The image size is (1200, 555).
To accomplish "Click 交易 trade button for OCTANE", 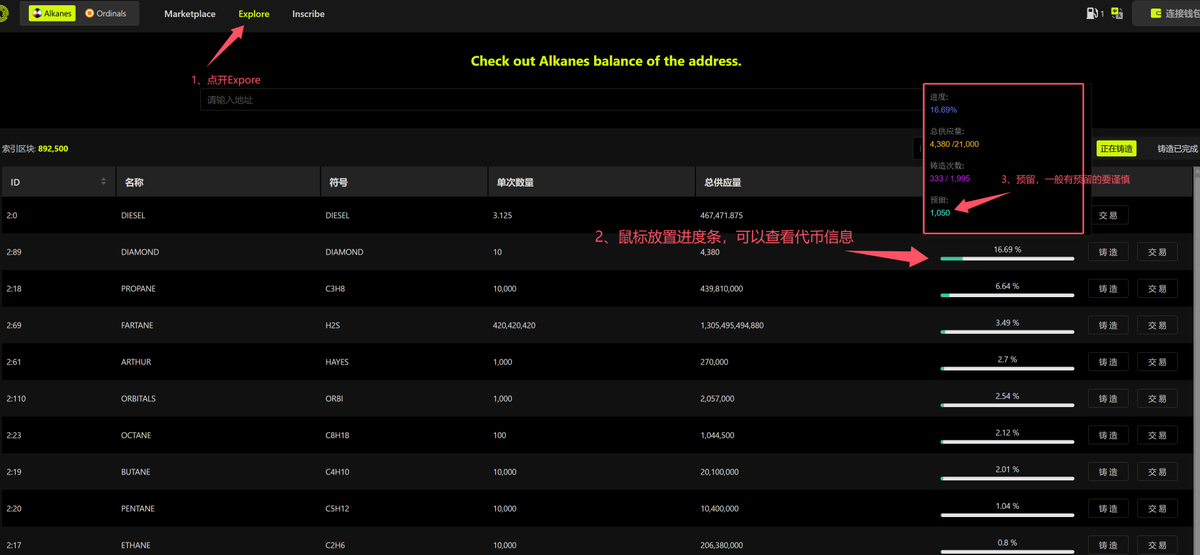I will [1157, 435].
